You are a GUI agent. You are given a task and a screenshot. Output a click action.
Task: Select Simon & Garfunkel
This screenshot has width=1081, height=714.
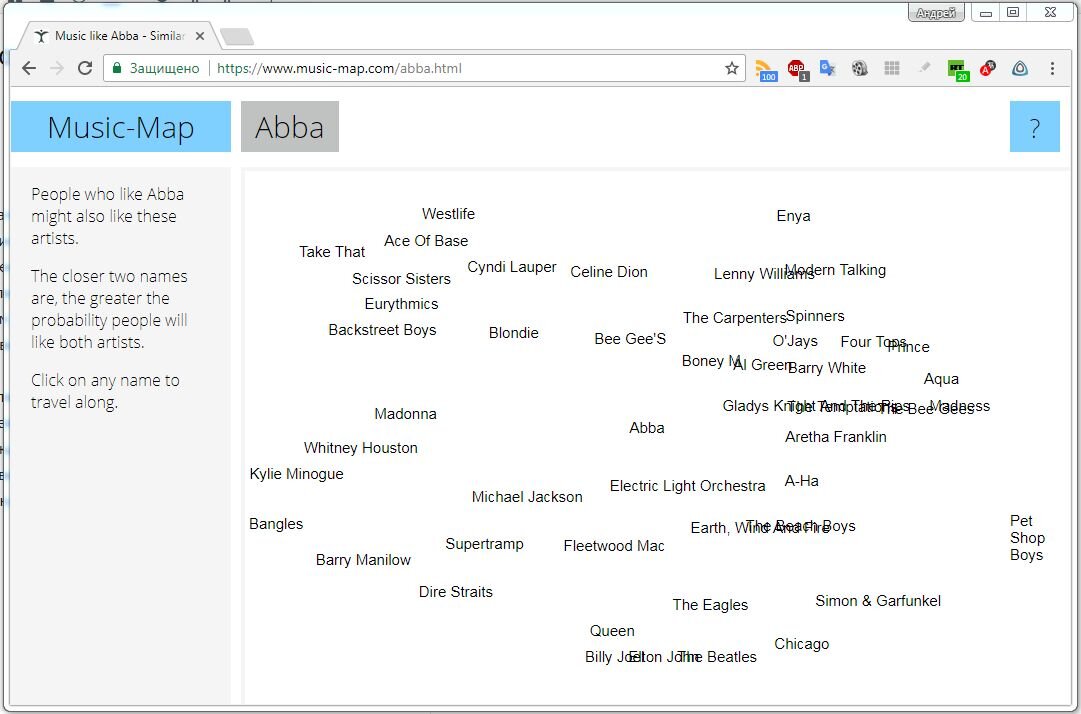pos(878,600)
